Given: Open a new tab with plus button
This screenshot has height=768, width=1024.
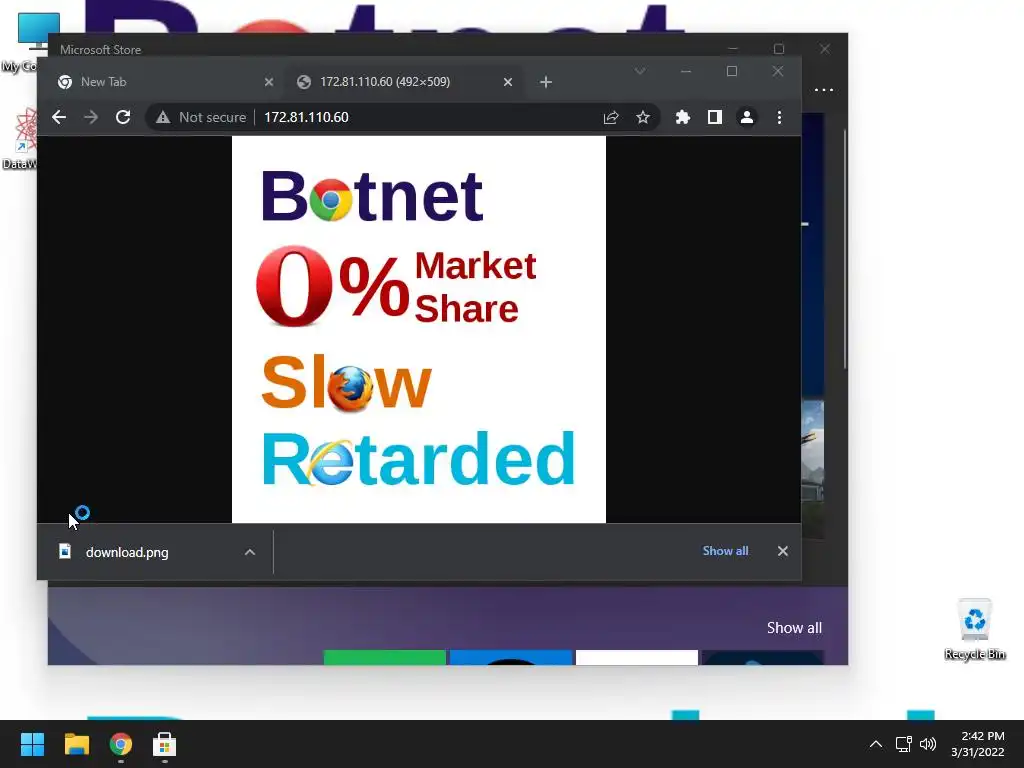Looking at the screenshot, I should [546, 82].
